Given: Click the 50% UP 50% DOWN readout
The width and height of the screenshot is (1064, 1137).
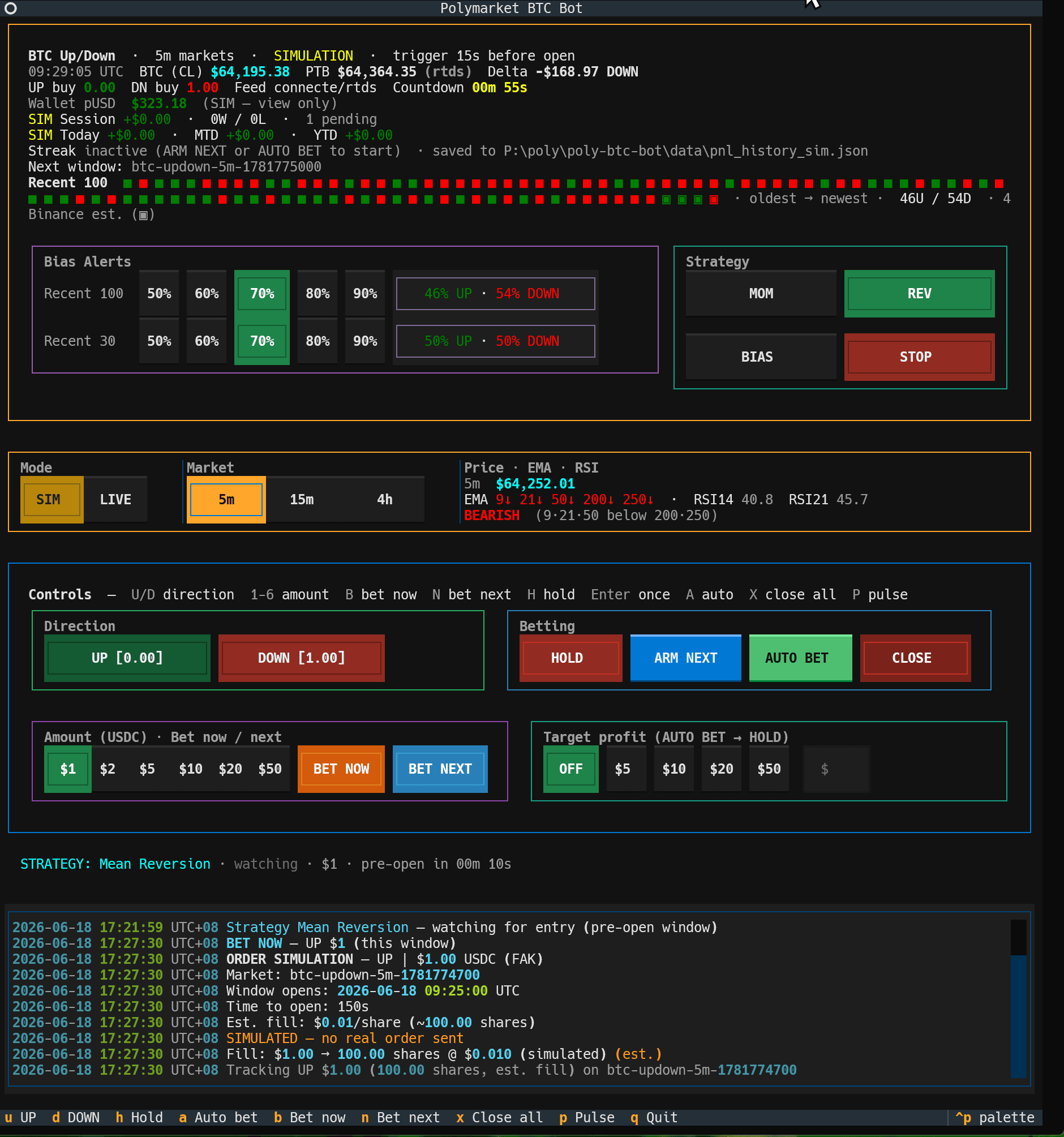Looking at the screenshot, I should click(495, 341).
